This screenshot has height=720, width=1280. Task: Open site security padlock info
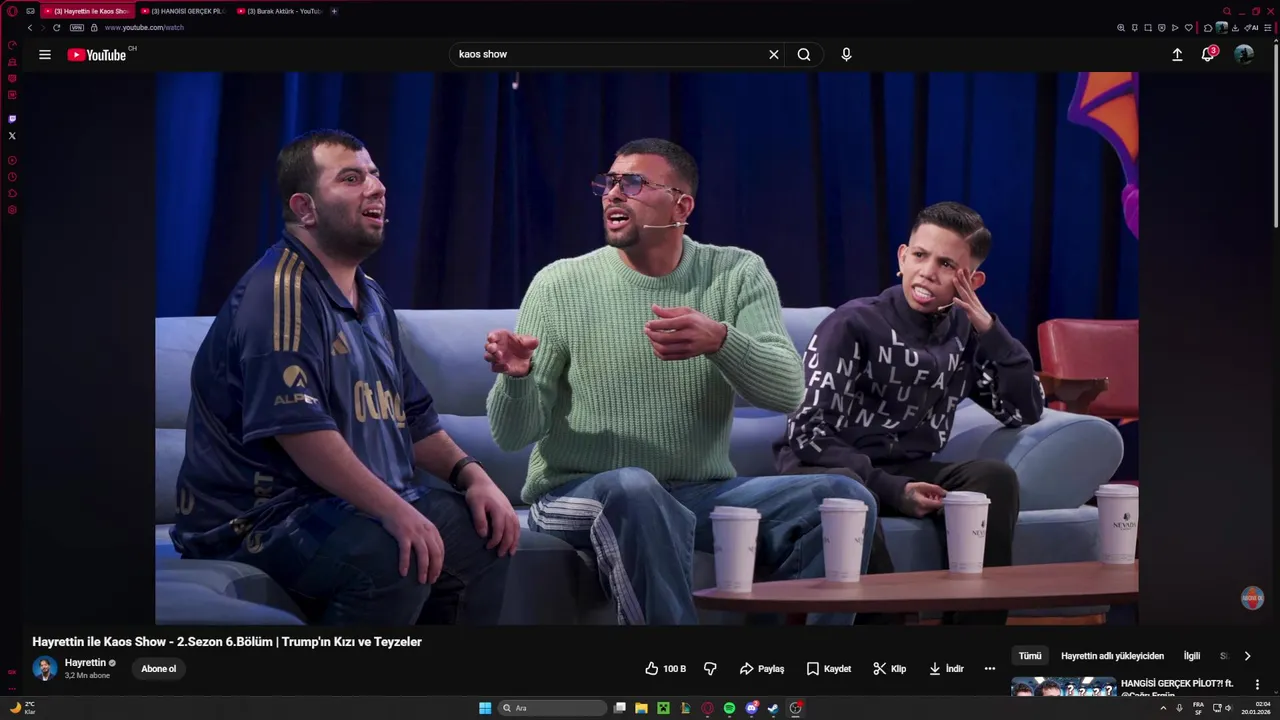tap(94, 28)
